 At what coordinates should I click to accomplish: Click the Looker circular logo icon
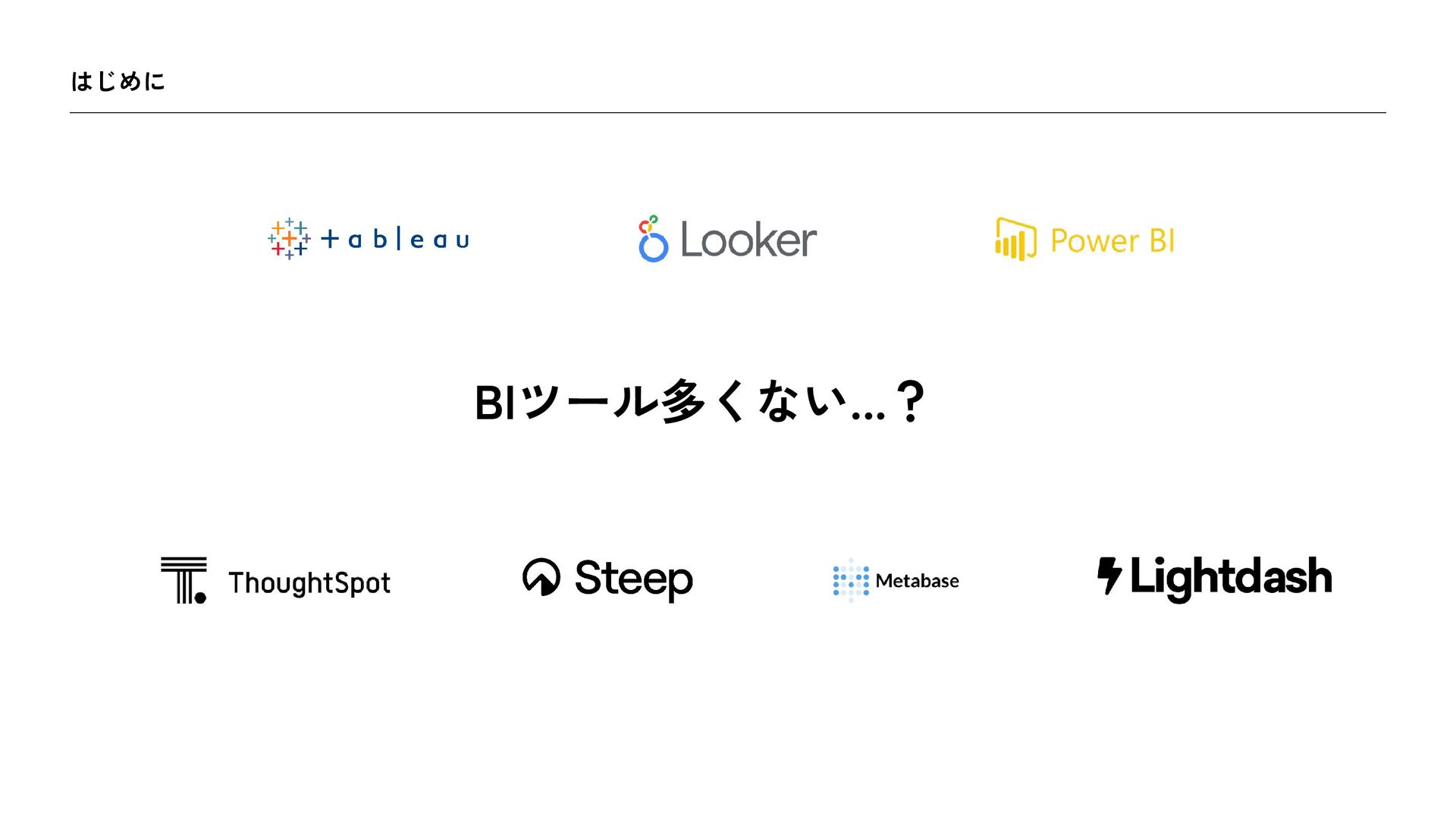tap(652, 239)
